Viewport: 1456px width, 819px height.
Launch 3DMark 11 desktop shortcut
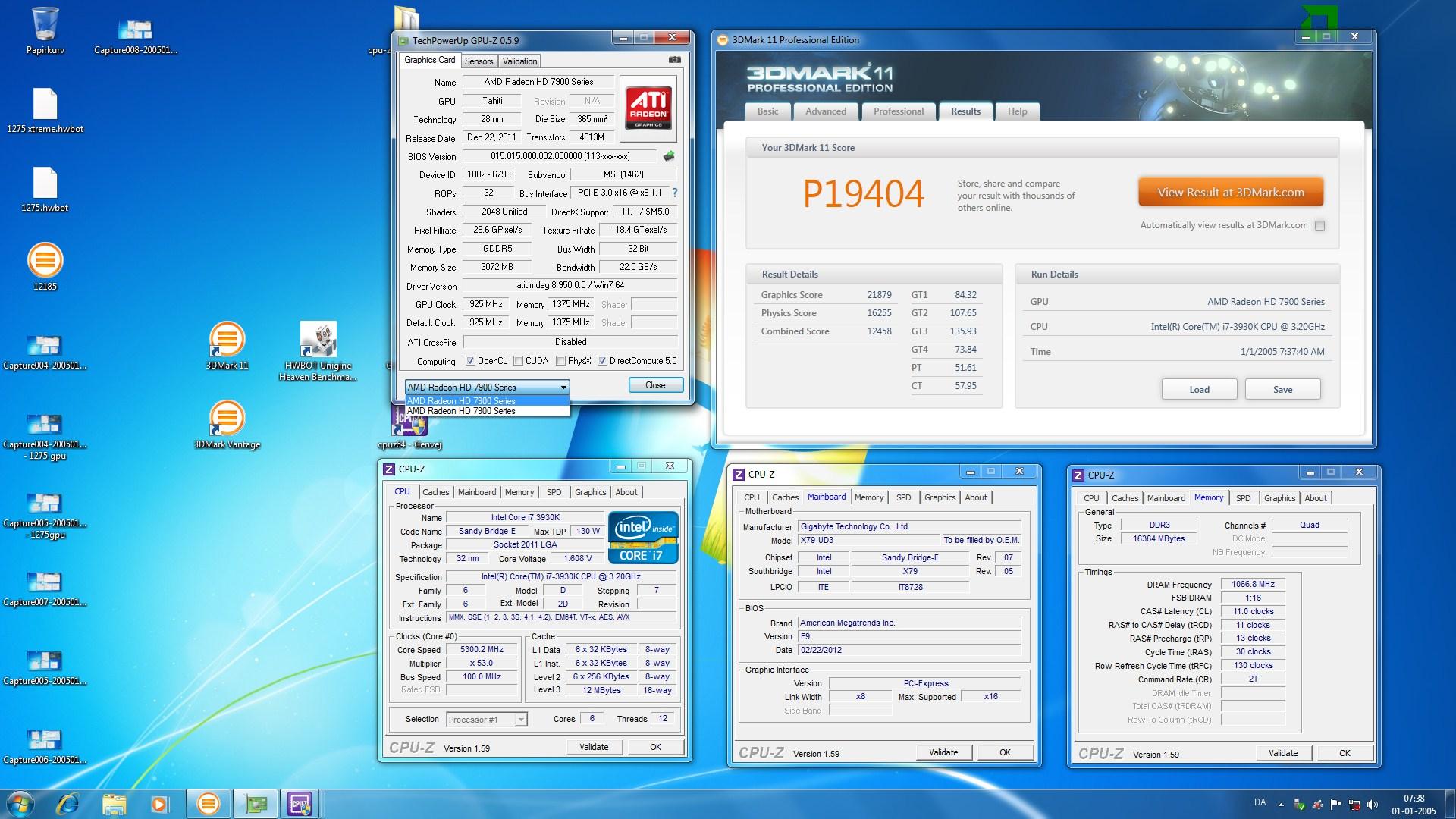227,347
